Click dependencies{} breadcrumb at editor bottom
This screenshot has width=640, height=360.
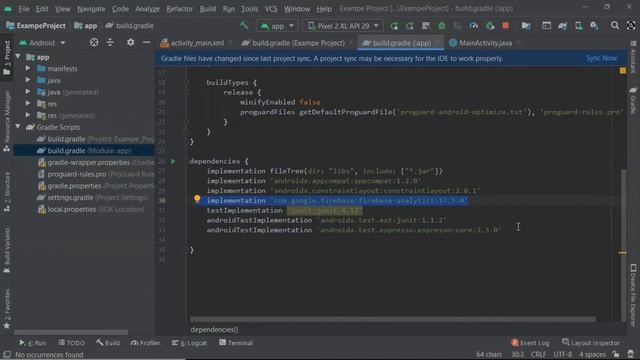214,329
